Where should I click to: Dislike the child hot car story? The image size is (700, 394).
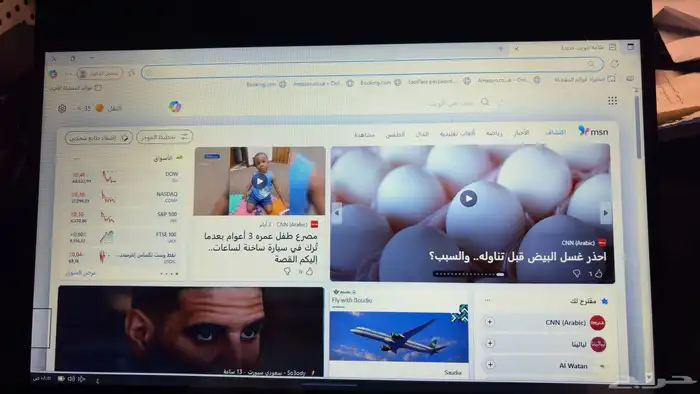point(287,271)
